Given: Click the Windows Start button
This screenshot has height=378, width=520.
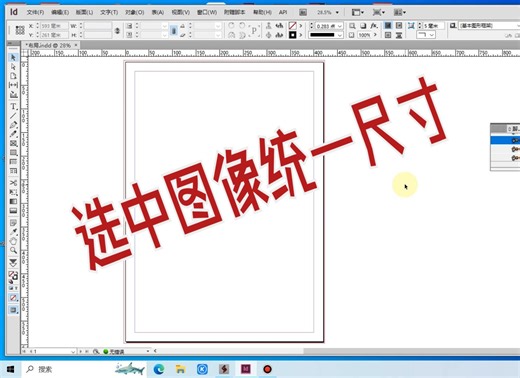Looking at the screenshot, I should pyautogui.click(x=10, y=369).
